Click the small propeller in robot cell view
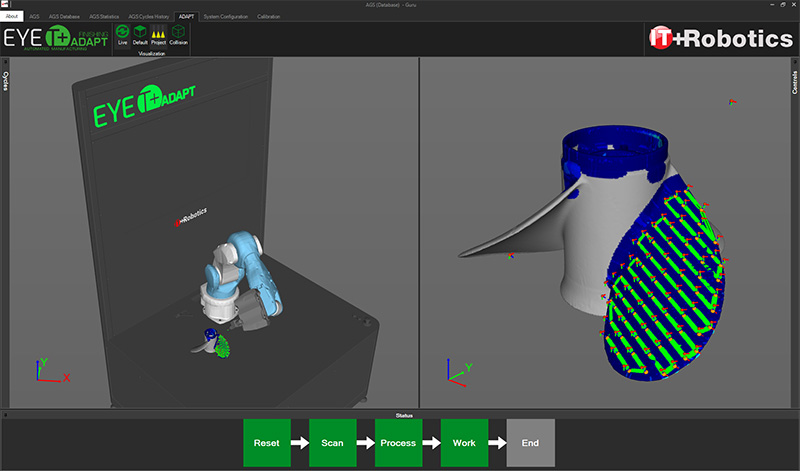 coord(212,343)
